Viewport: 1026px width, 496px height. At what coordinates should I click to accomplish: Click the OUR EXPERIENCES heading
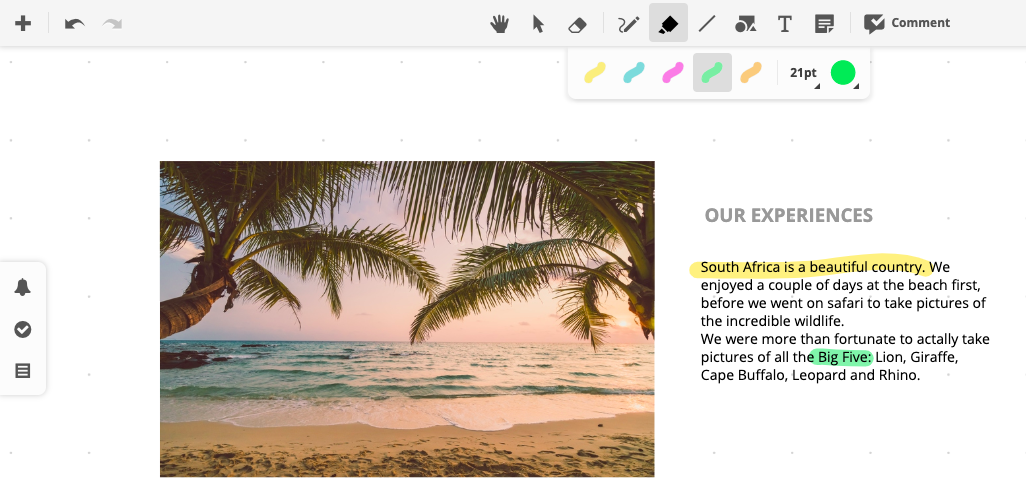[788, 215]
